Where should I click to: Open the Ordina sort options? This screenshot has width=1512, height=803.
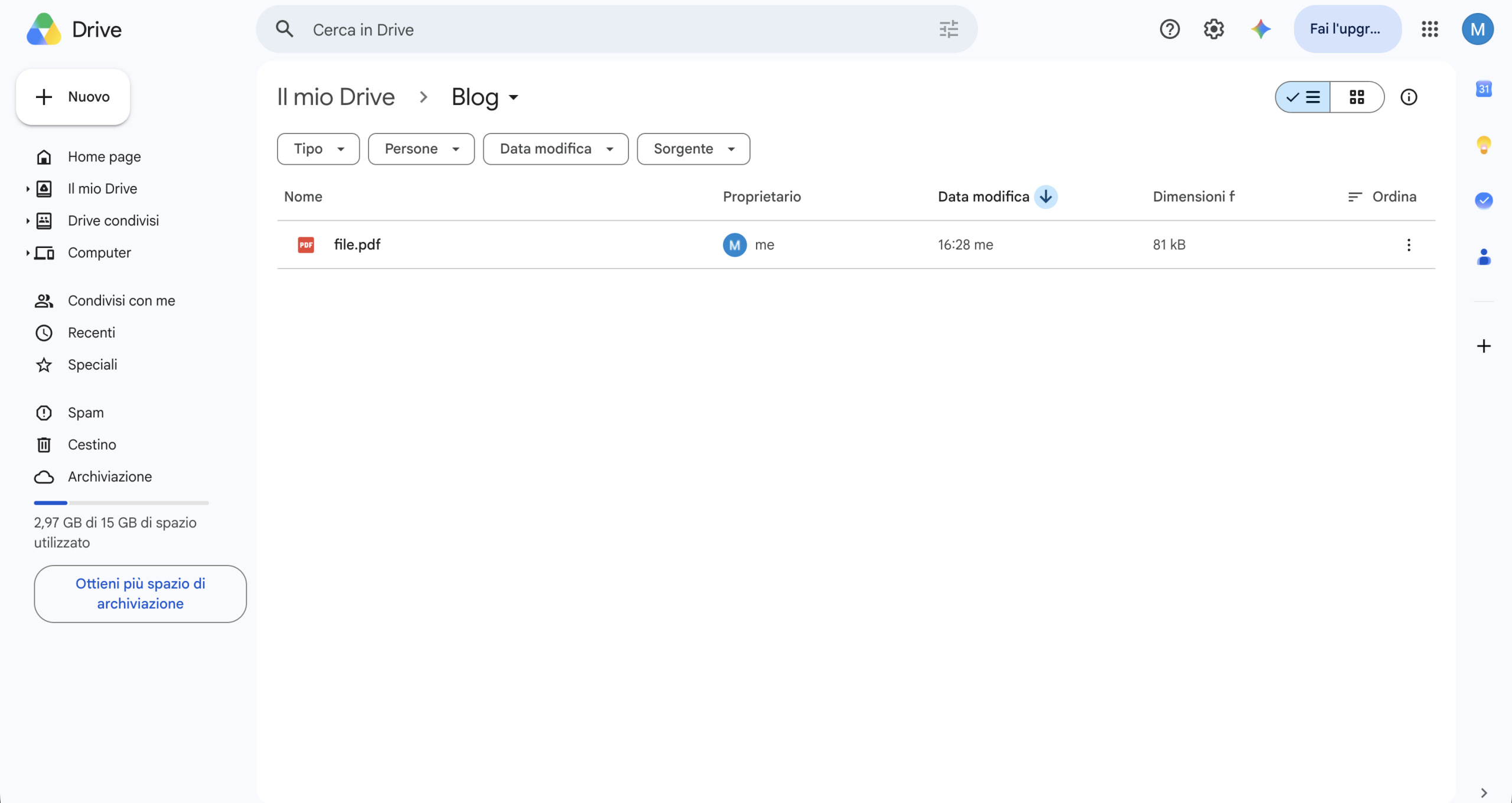click(x=1382, y=197)
